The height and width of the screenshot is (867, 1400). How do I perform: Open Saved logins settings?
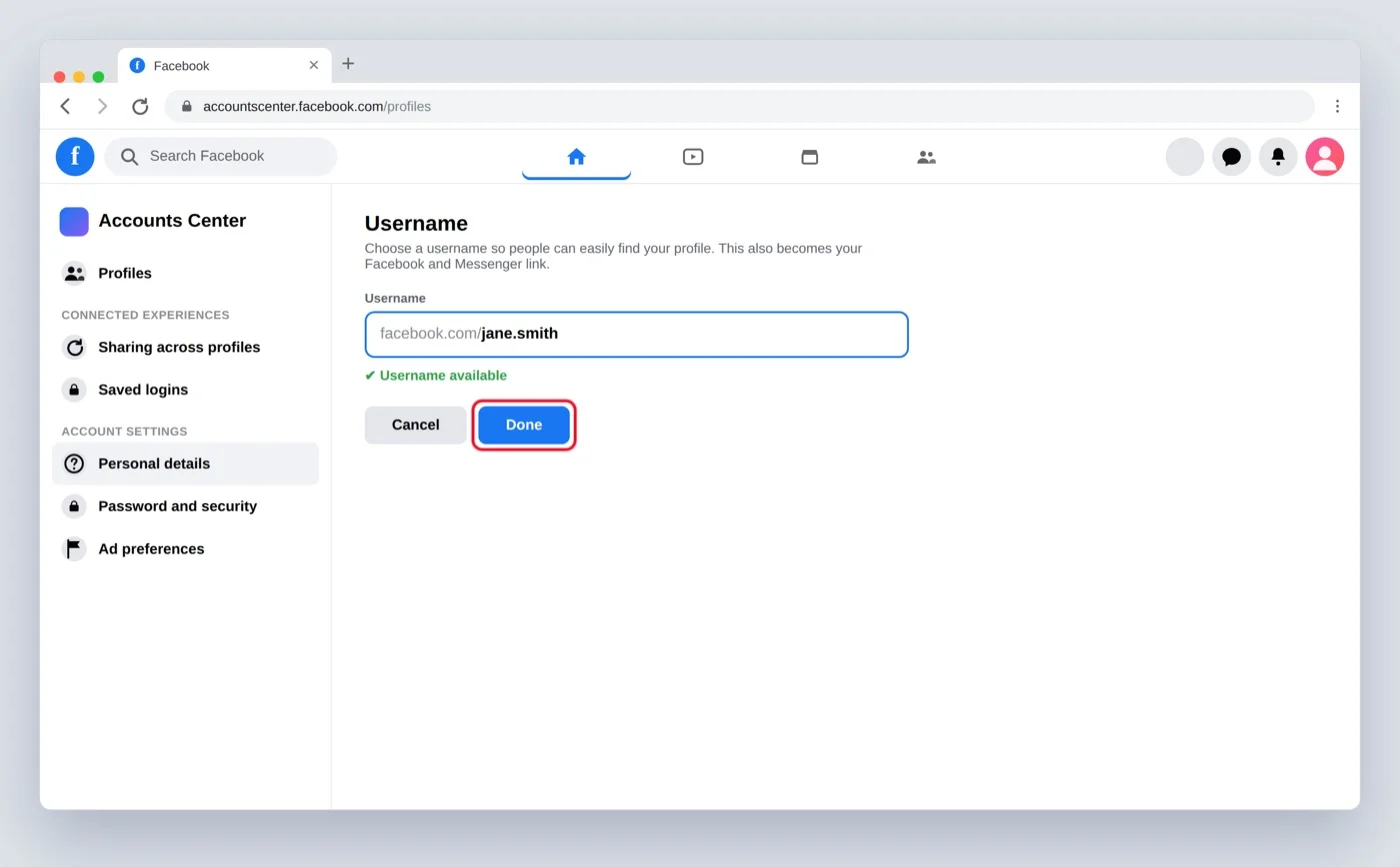pyautogui.click(x=185, y=390)
